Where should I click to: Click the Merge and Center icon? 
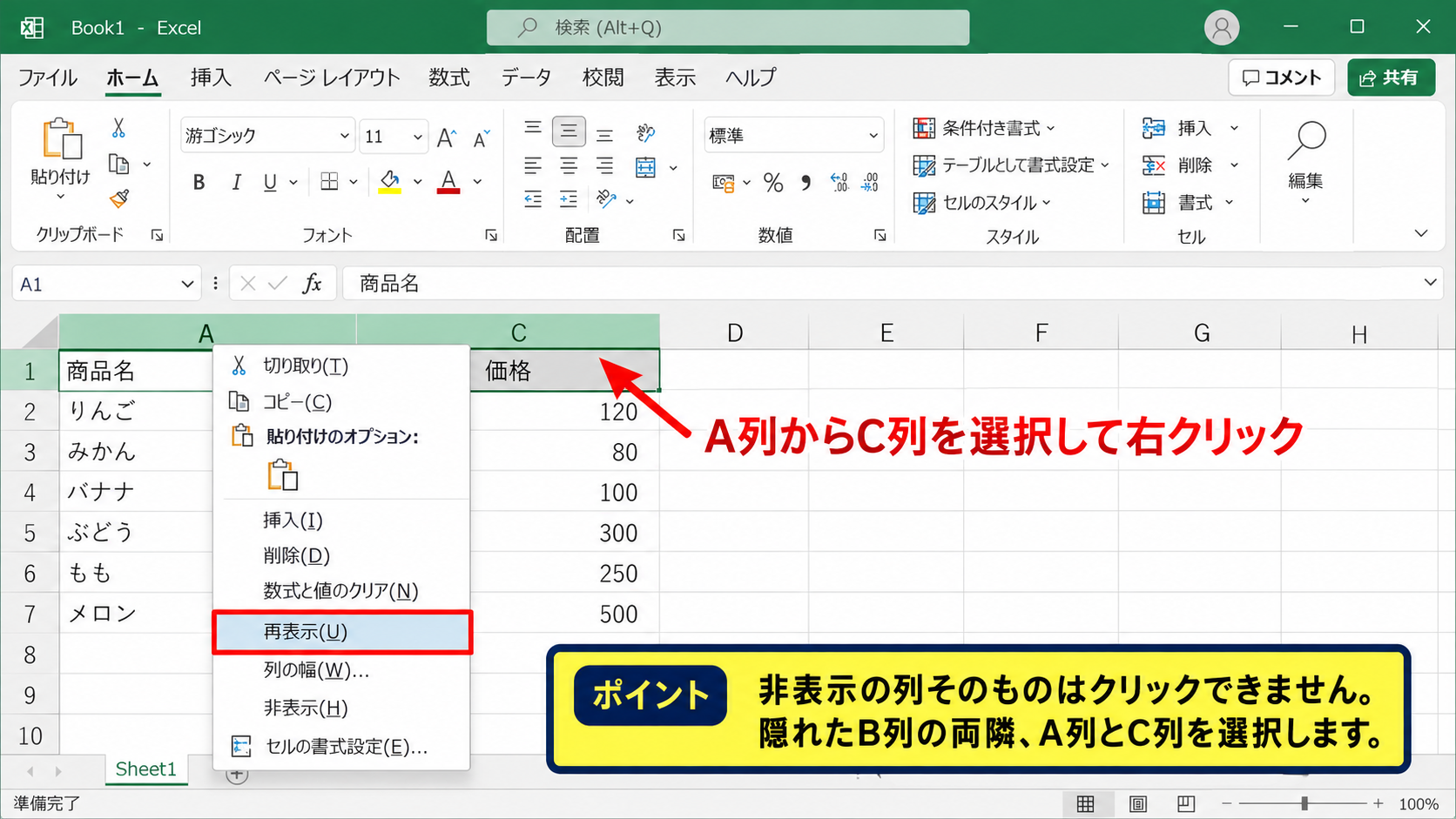(645, 167)
